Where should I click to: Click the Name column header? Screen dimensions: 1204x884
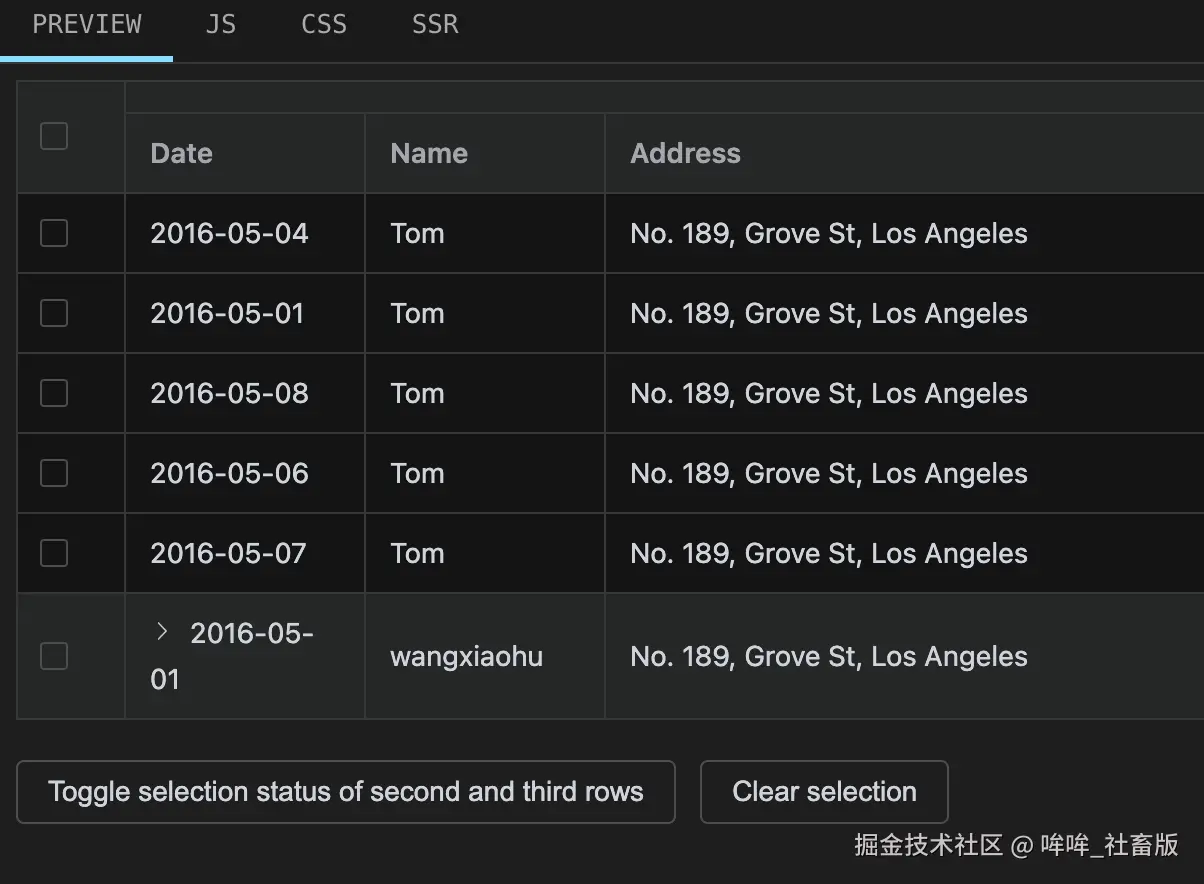click(429, 153)
